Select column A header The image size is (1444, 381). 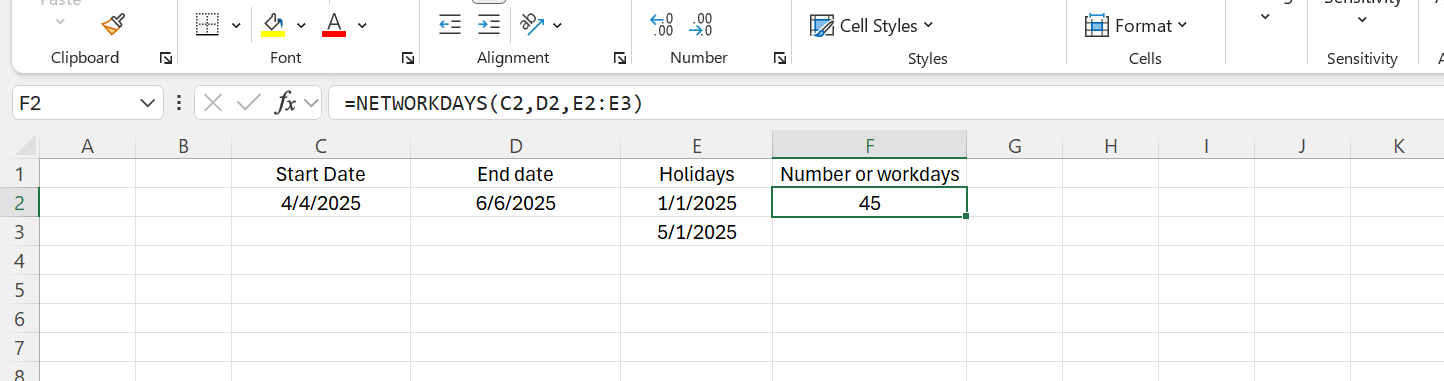coord(87,146)
